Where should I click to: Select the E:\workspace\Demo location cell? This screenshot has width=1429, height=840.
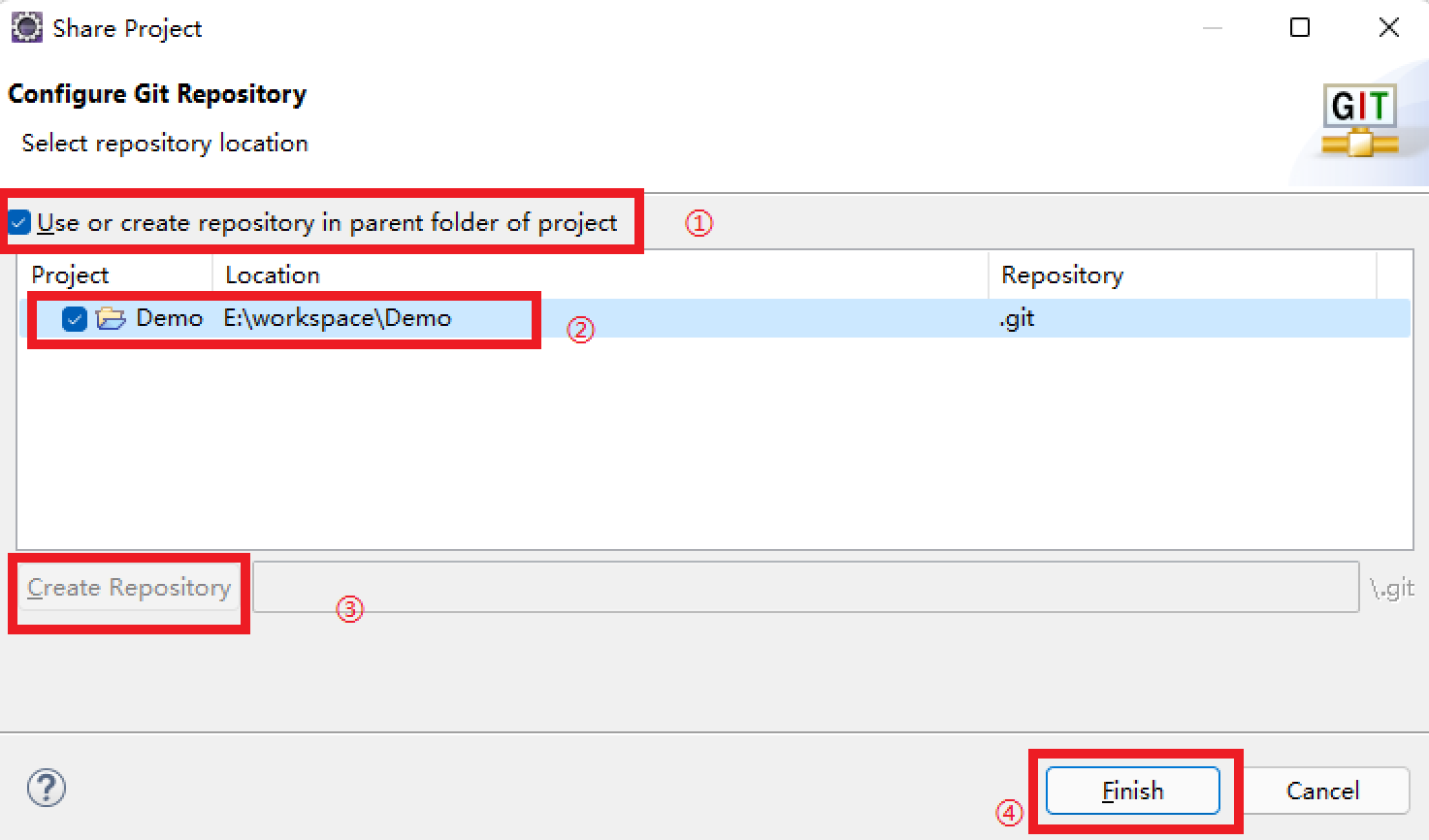(x=338, y=318)
